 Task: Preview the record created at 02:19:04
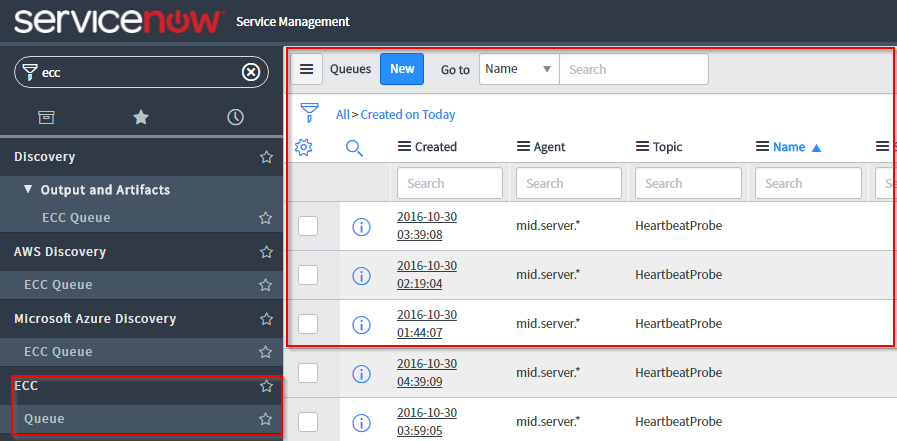[361, 276]
